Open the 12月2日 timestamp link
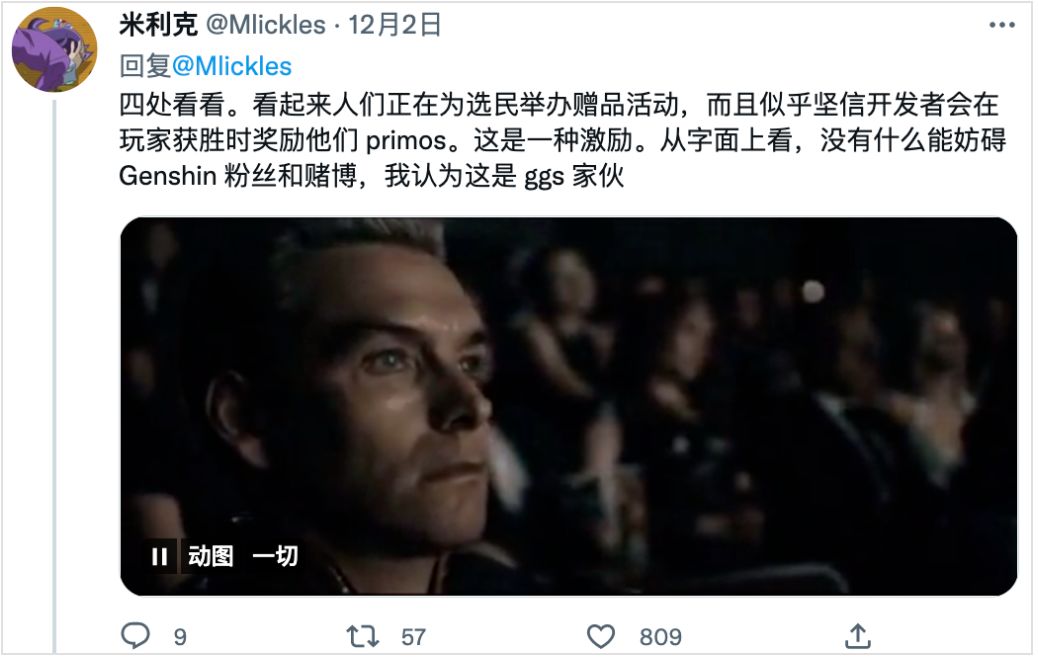This screenshot has height=662, width=1038. (x=395, y=25)
